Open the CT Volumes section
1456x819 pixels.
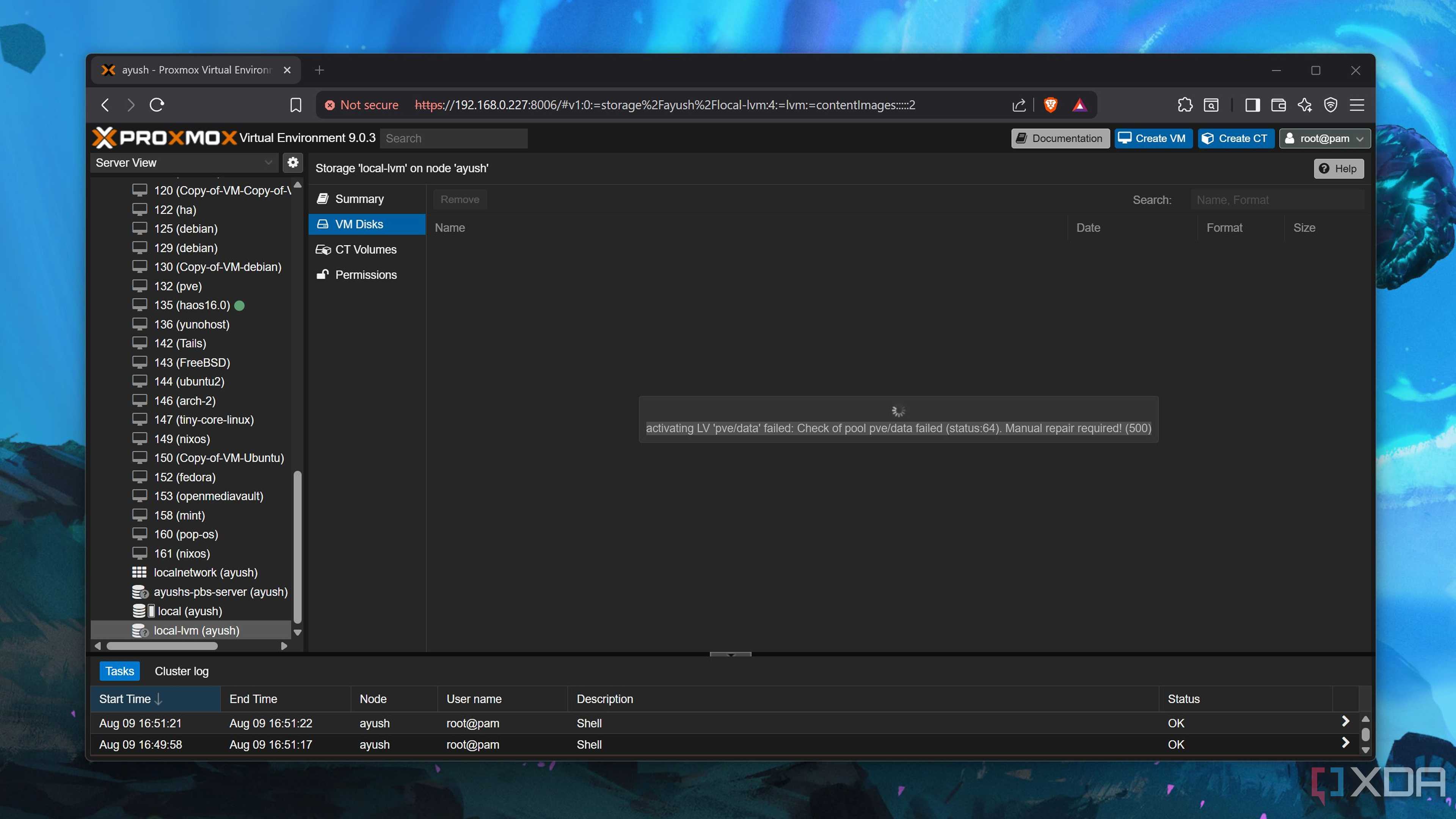(366, 249)
